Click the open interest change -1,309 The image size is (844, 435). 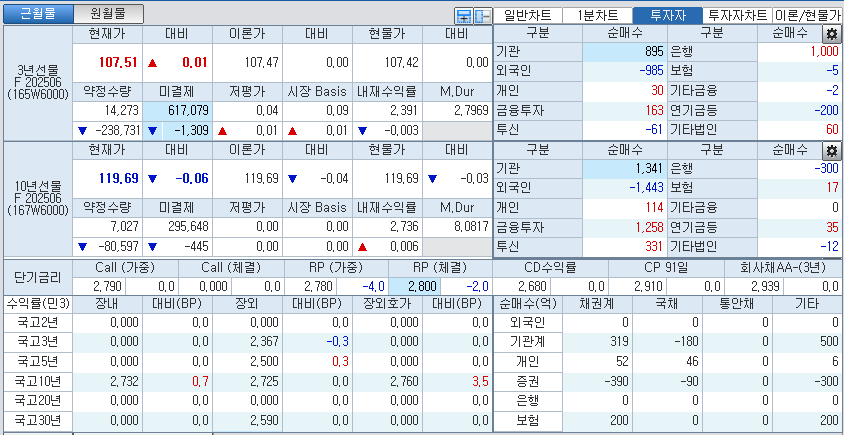pos(192,130)
